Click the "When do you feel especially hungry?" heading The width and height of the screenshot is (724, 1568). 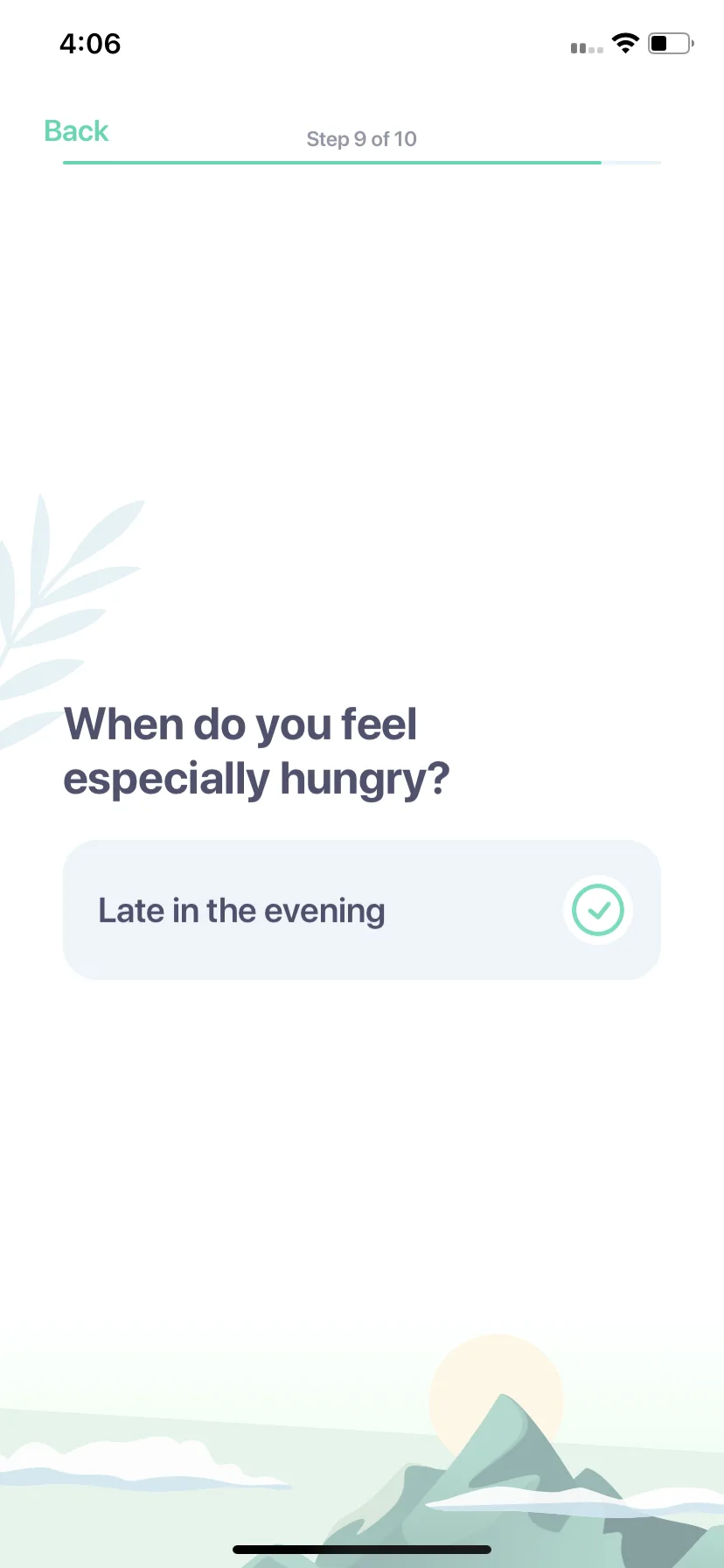coord(256,752)
